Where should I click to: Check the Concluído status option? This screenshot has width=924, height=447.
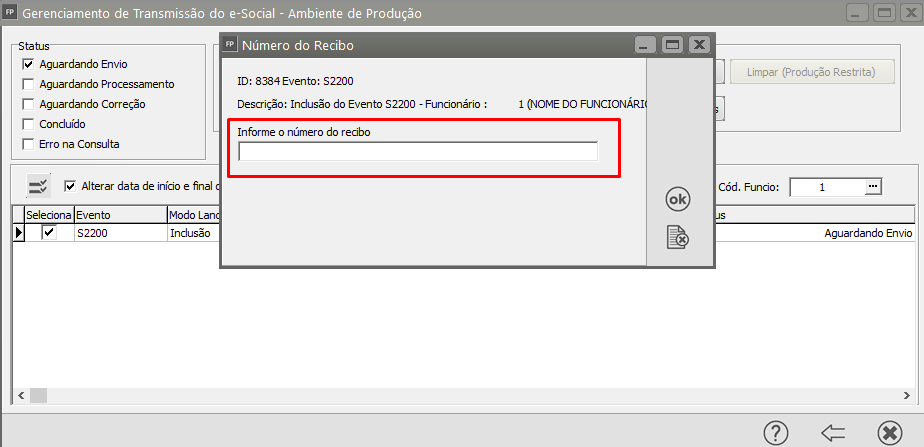coord(28,124)
